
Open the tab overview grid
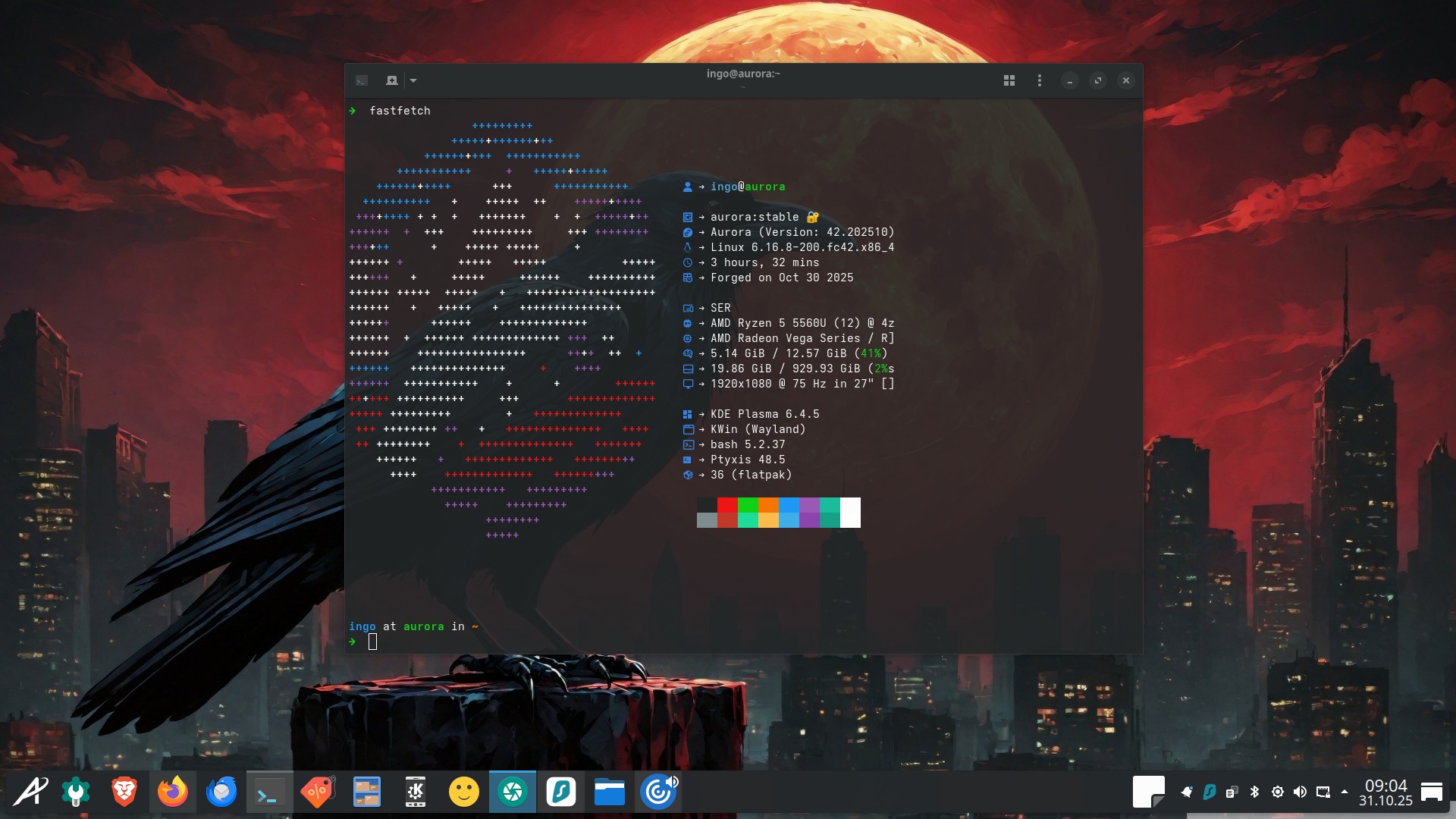click(x=1009, y=80)
